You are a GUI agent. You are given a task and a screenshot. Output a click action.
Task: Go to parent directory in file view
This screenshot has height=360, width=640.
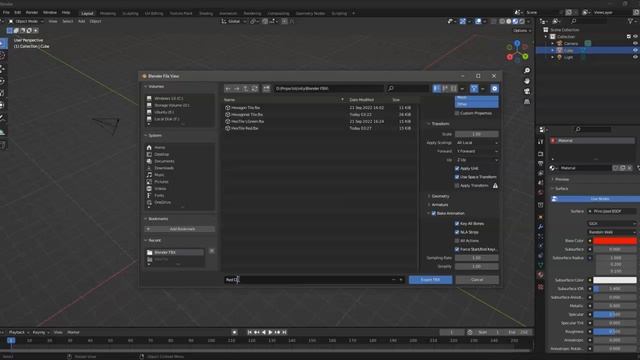[246, 89]
